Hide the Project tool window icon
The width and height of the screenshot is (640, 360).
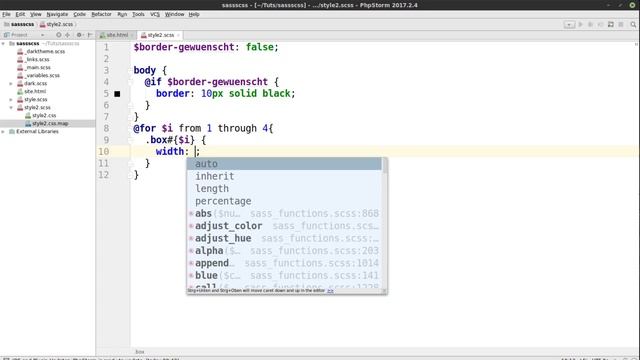(89, 35)
